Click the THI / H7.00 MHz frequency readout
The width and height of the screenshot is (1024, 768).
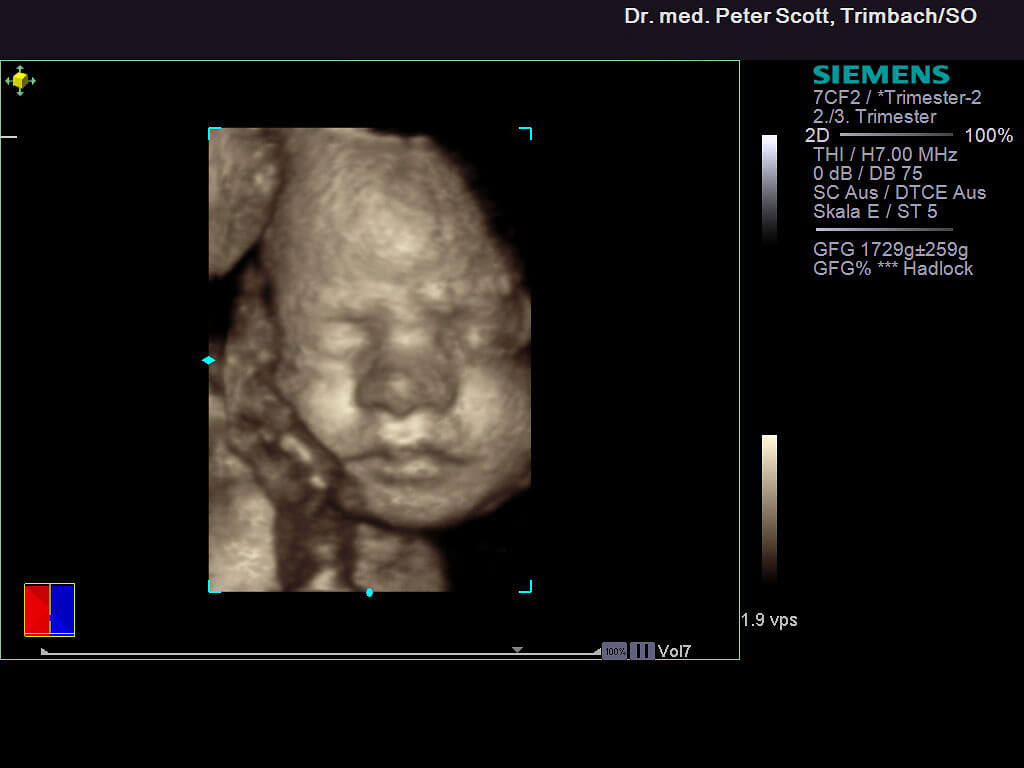pyautogui.click(x=885, y=154)
